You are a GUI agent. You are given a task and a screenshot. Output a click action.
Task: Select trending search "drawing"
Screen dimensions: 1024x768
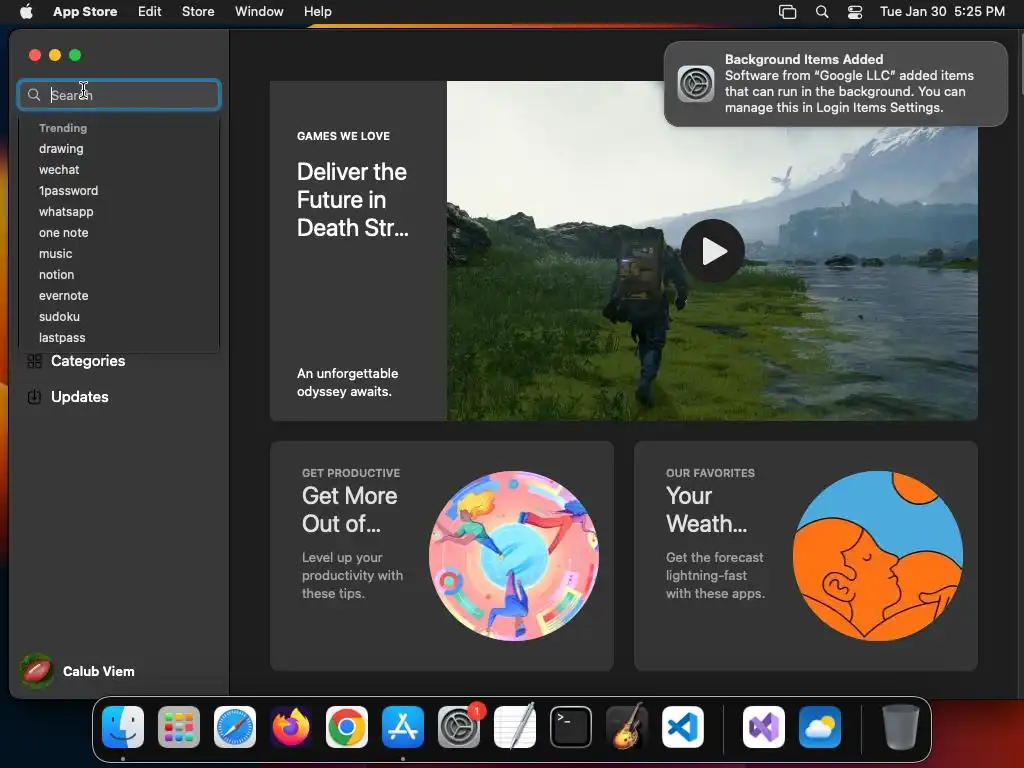61,148
